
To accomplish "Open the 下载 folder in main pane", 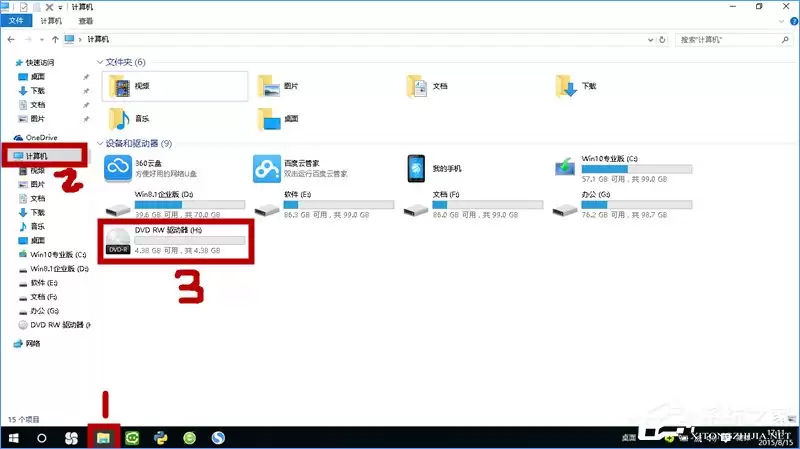I will pos(576,86).
